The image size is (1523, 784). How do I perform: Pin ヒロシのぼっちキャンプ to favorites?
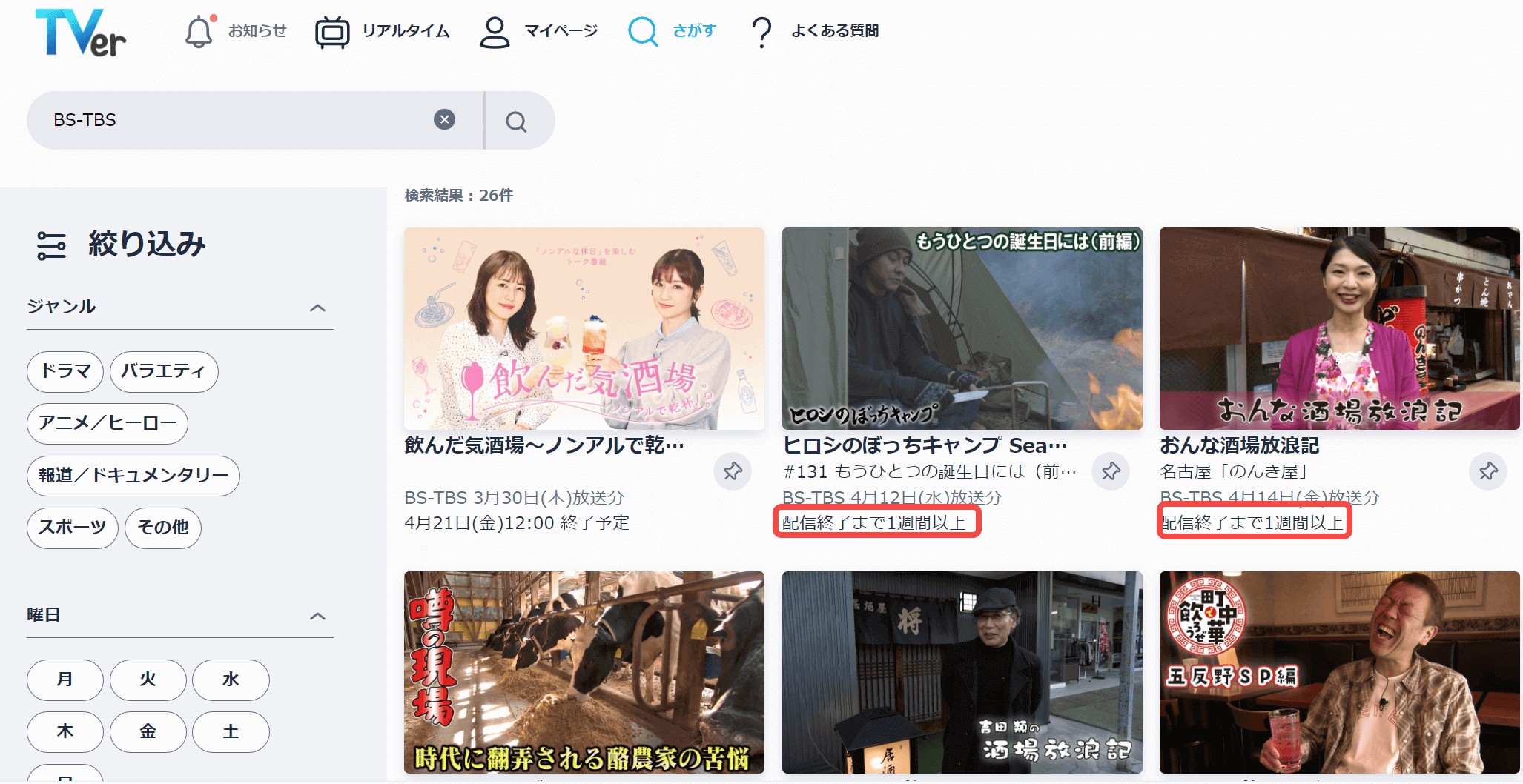click(x=1111, y=471)
